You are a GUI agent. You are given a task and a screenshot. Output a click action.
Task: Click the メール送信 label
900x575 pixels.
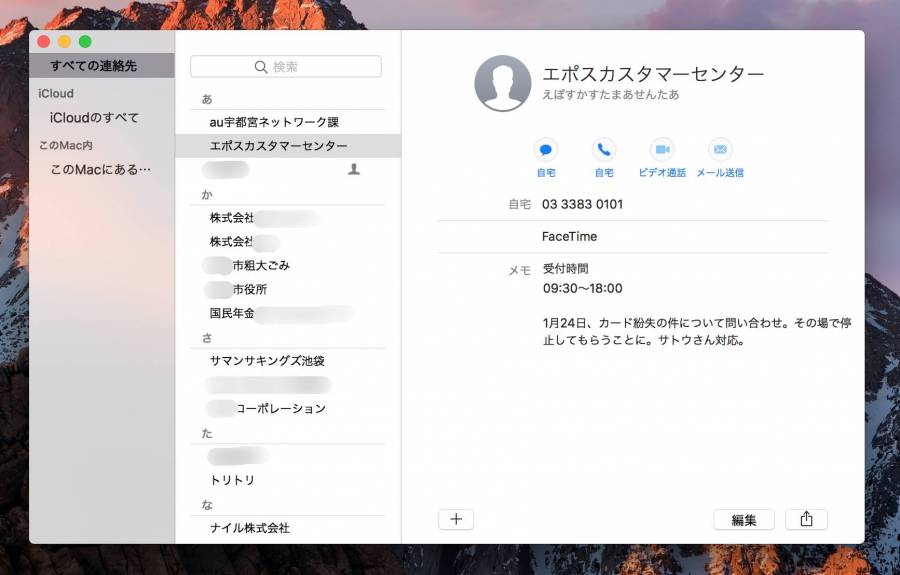(x=720, y=173)
